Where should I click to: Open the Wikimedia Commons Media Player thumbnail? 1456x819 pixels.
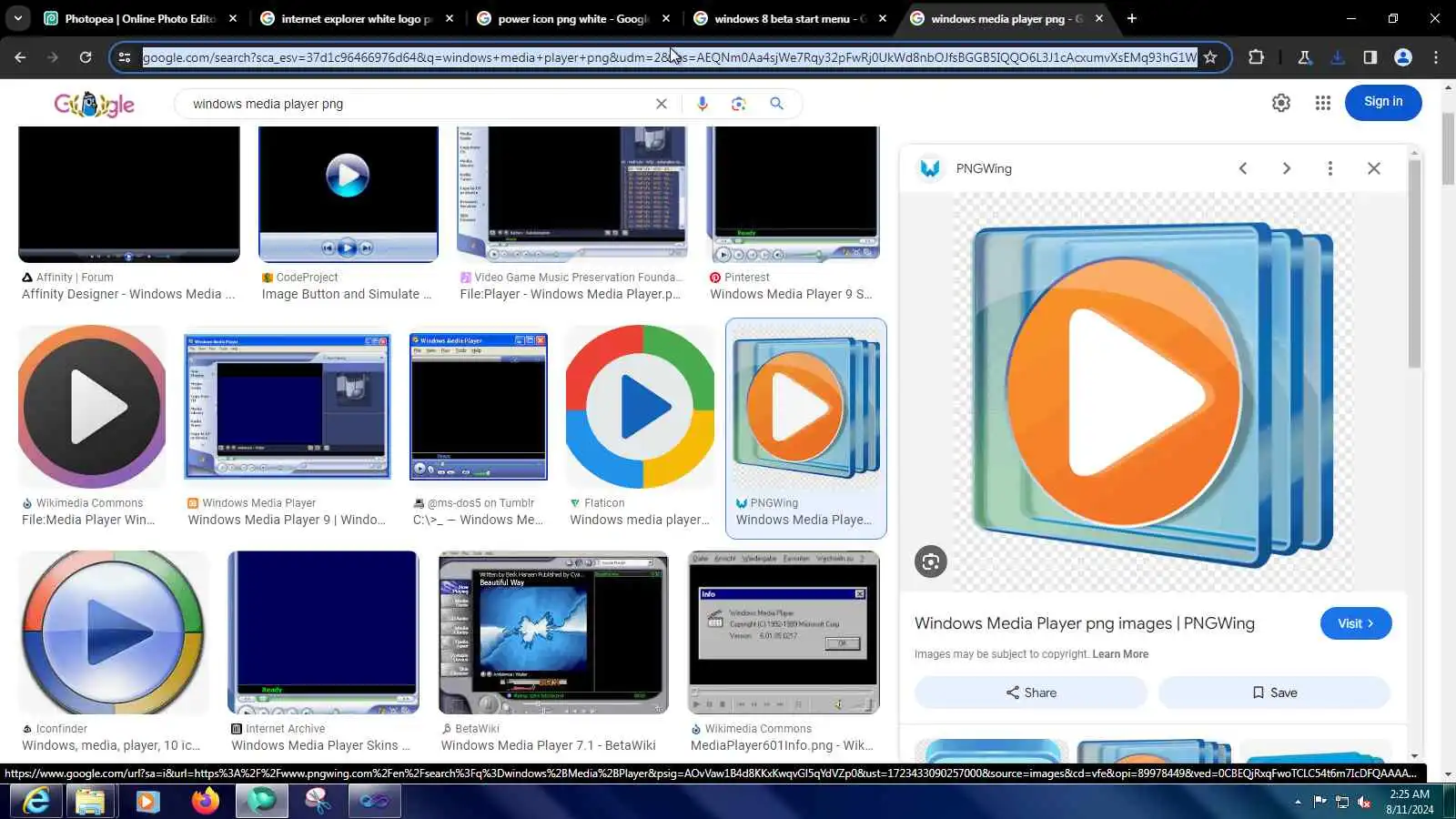point(92,407)
